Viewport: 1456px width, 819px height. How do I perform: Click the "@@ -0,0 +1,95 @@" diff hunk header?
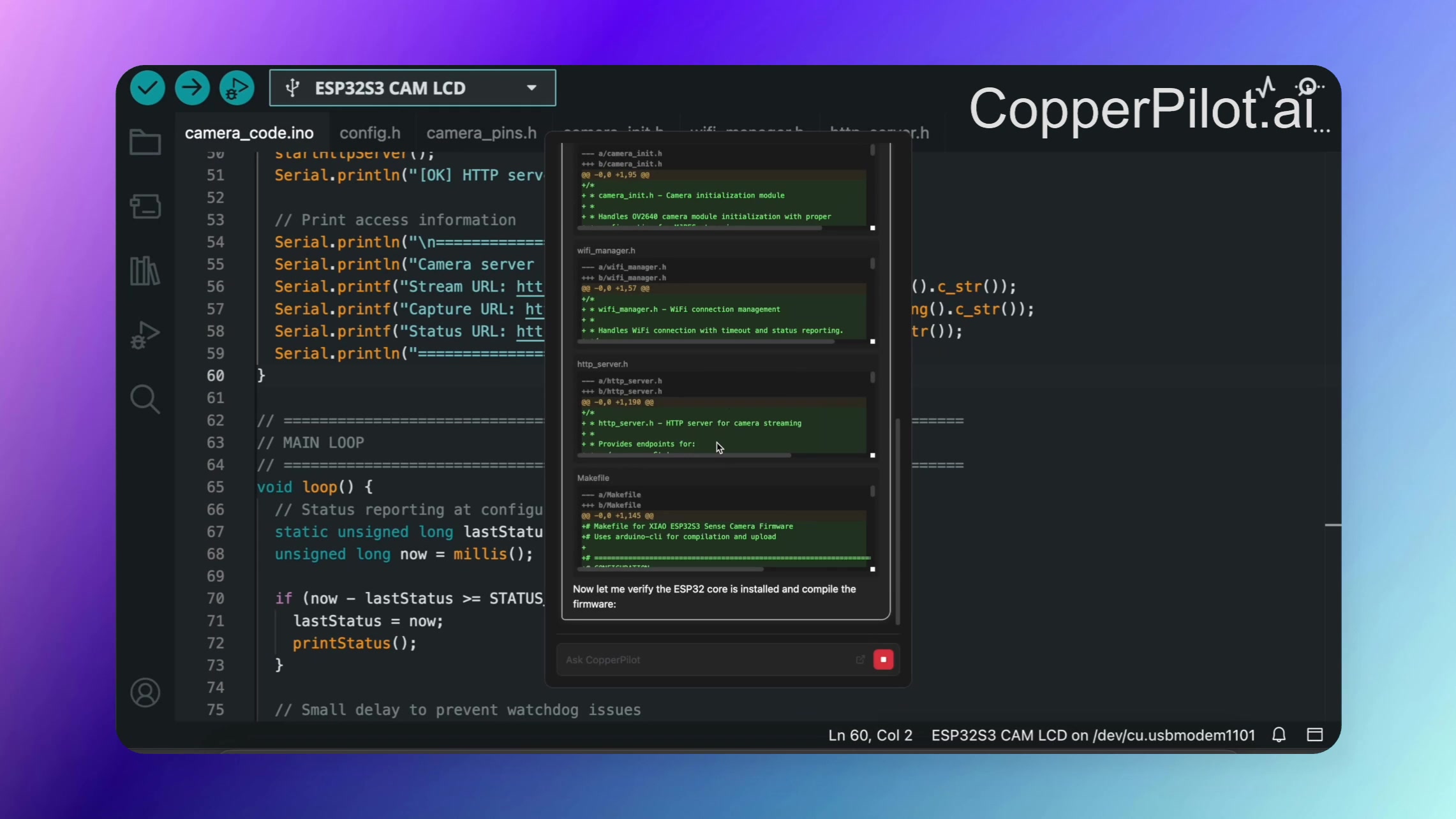pyautogui.click(x=615, y=175)
